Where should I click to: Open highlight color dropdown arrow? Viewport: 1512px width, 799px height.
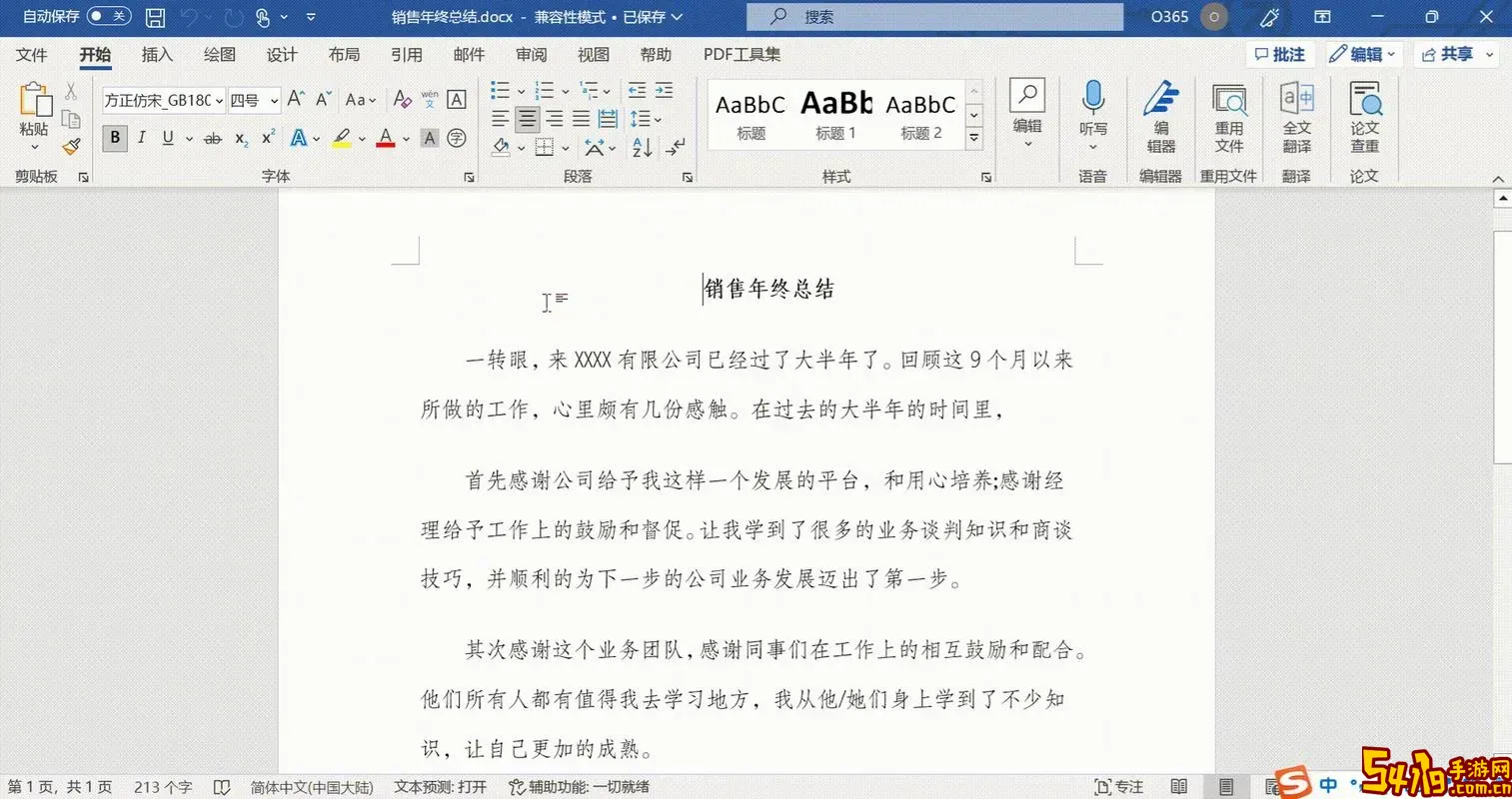point(362,139)
